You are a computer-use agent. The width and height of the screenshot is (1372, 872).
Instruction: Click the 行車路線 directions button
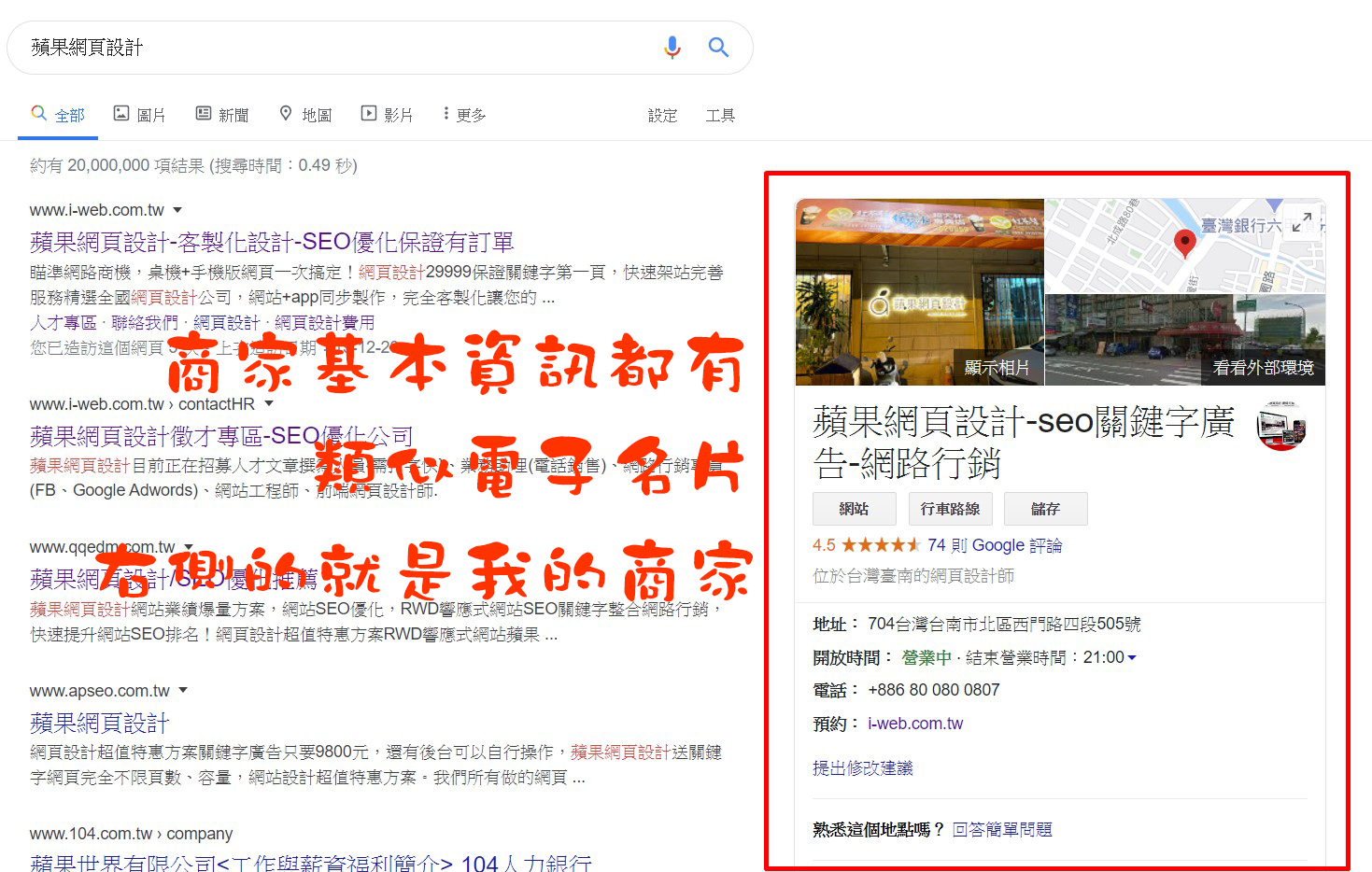point(950,509)
